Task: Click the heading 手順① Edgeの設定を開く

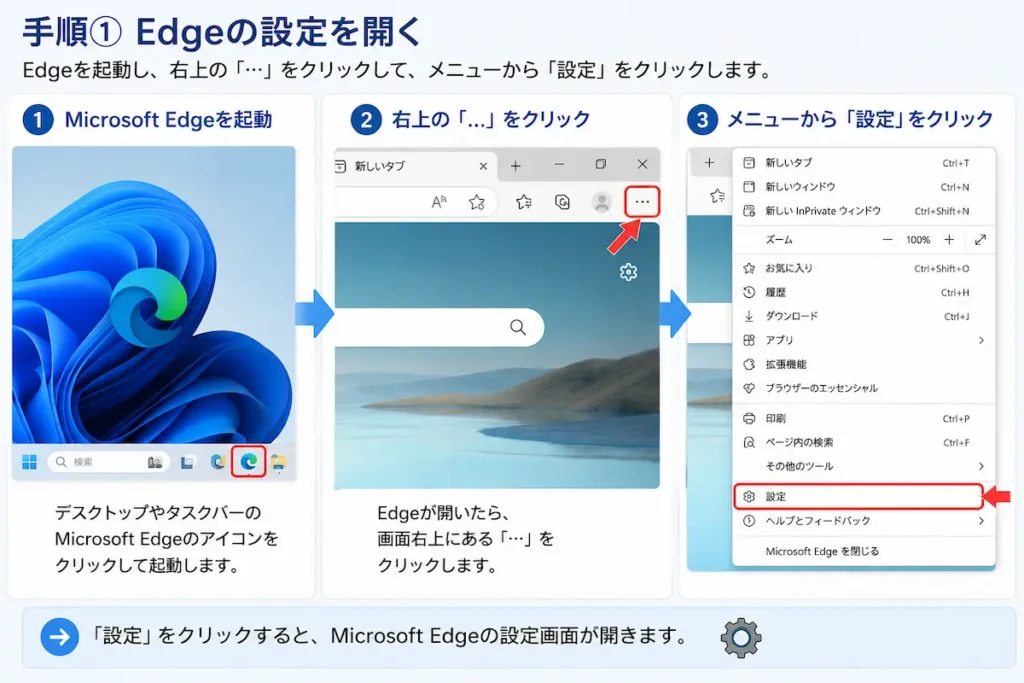Action: tap(222, 31)
